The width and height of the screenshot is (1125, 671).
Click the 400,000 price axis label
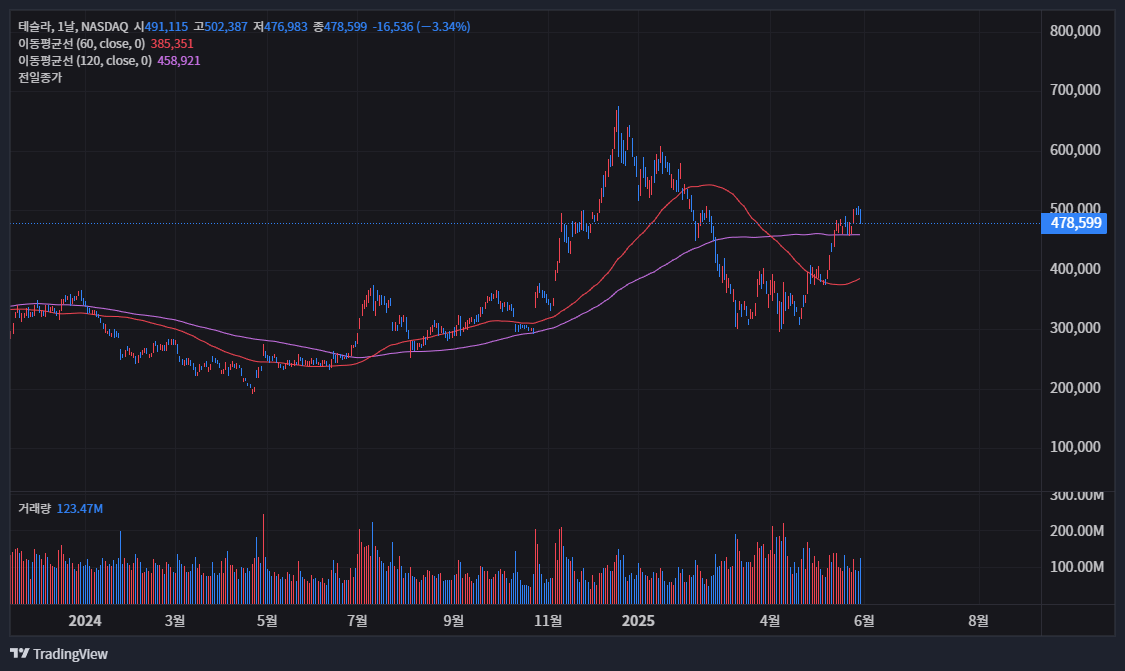point(1075,269)
